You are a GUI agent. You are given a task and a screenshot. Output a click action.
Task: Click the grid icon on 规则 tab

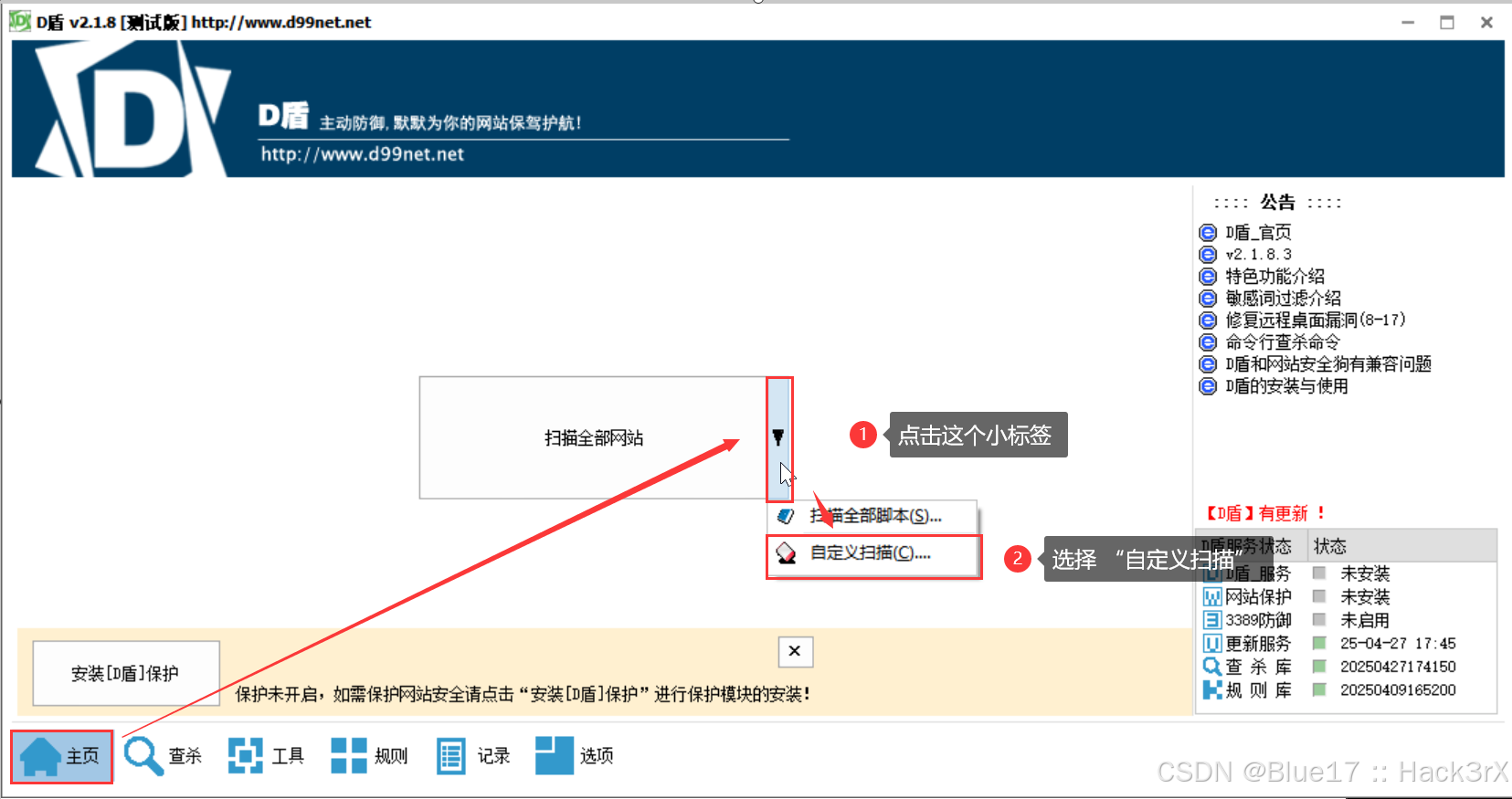coord(348,756)
